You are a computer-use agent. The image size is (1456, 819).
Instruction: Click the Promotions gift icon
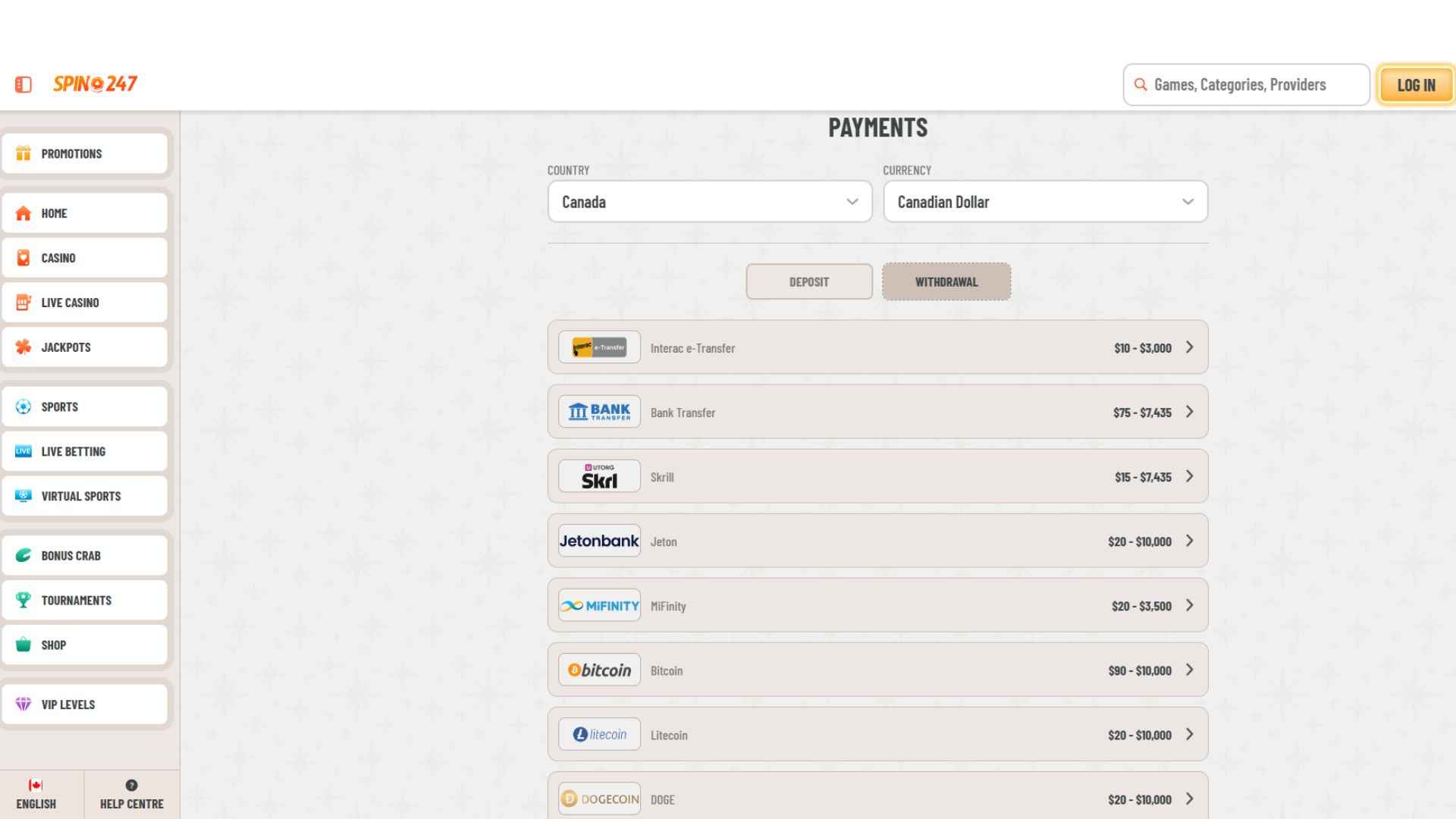[24, 154]
